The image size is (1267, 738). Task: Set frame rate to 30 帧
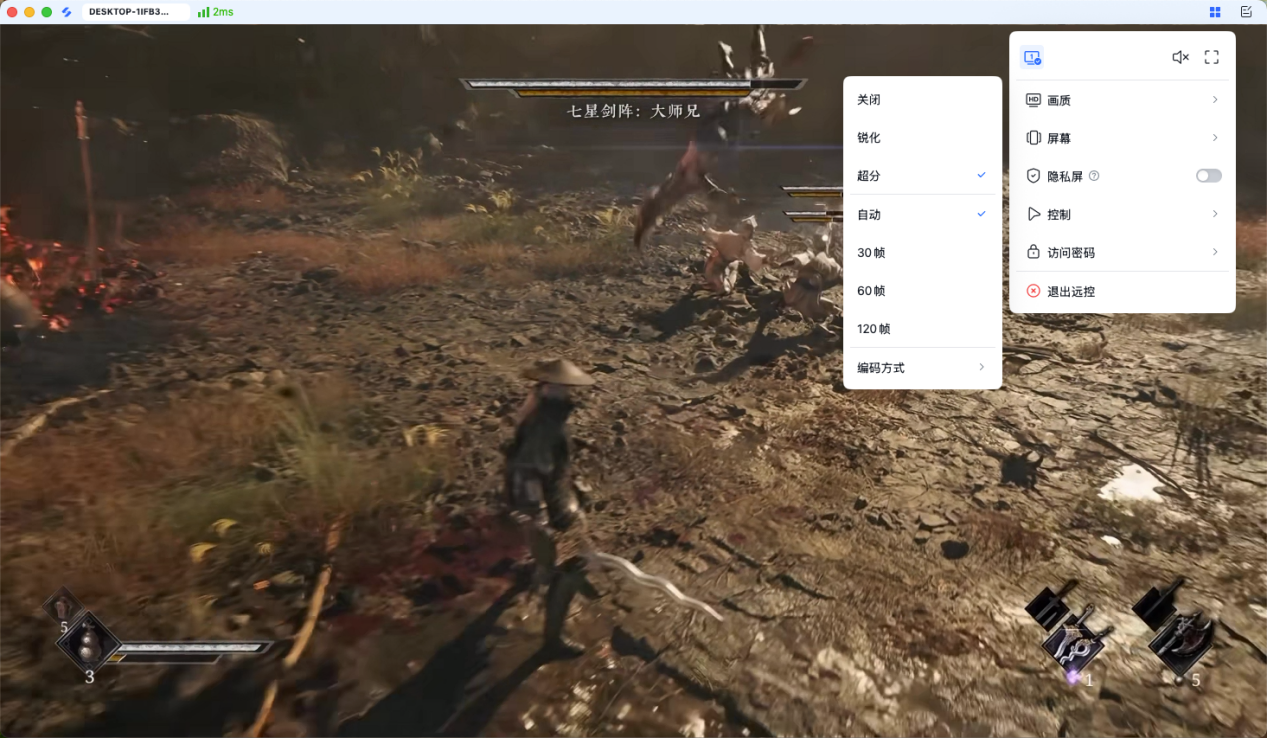point(922,253)
